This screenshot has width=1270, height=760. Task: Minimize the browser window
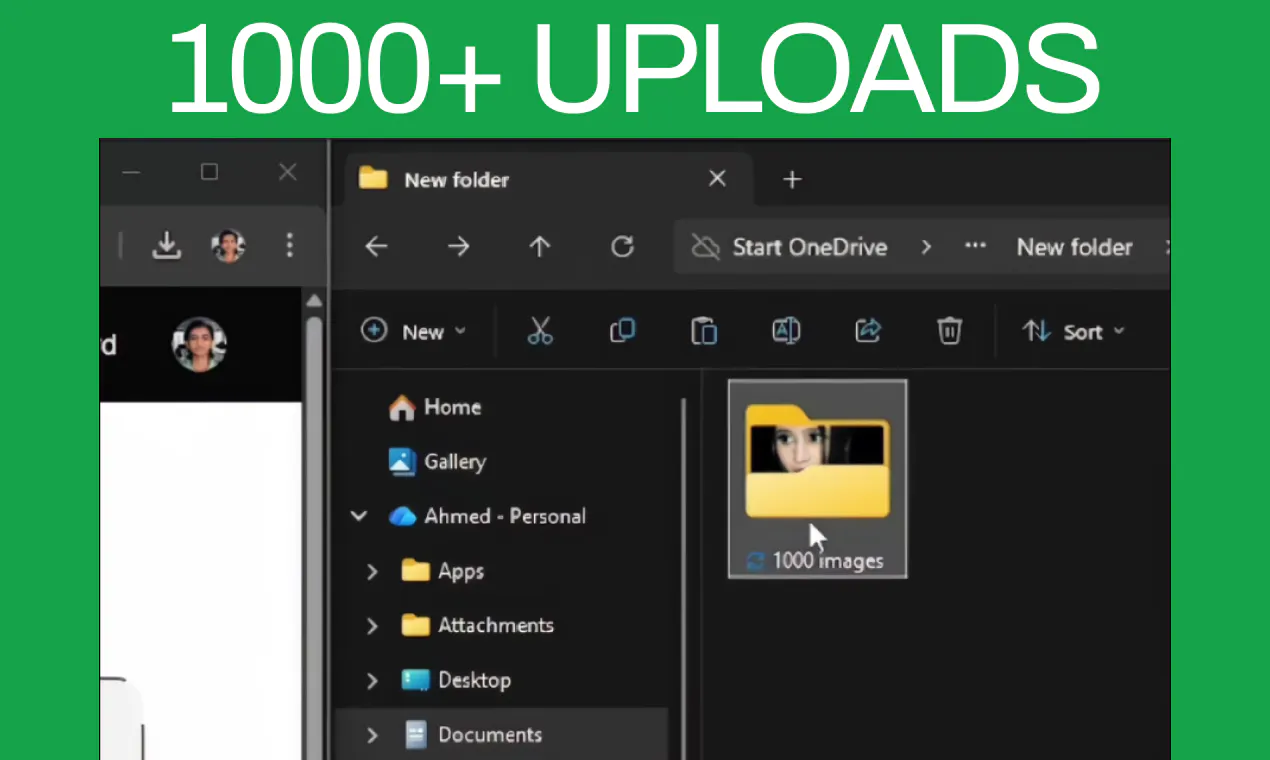131,172
